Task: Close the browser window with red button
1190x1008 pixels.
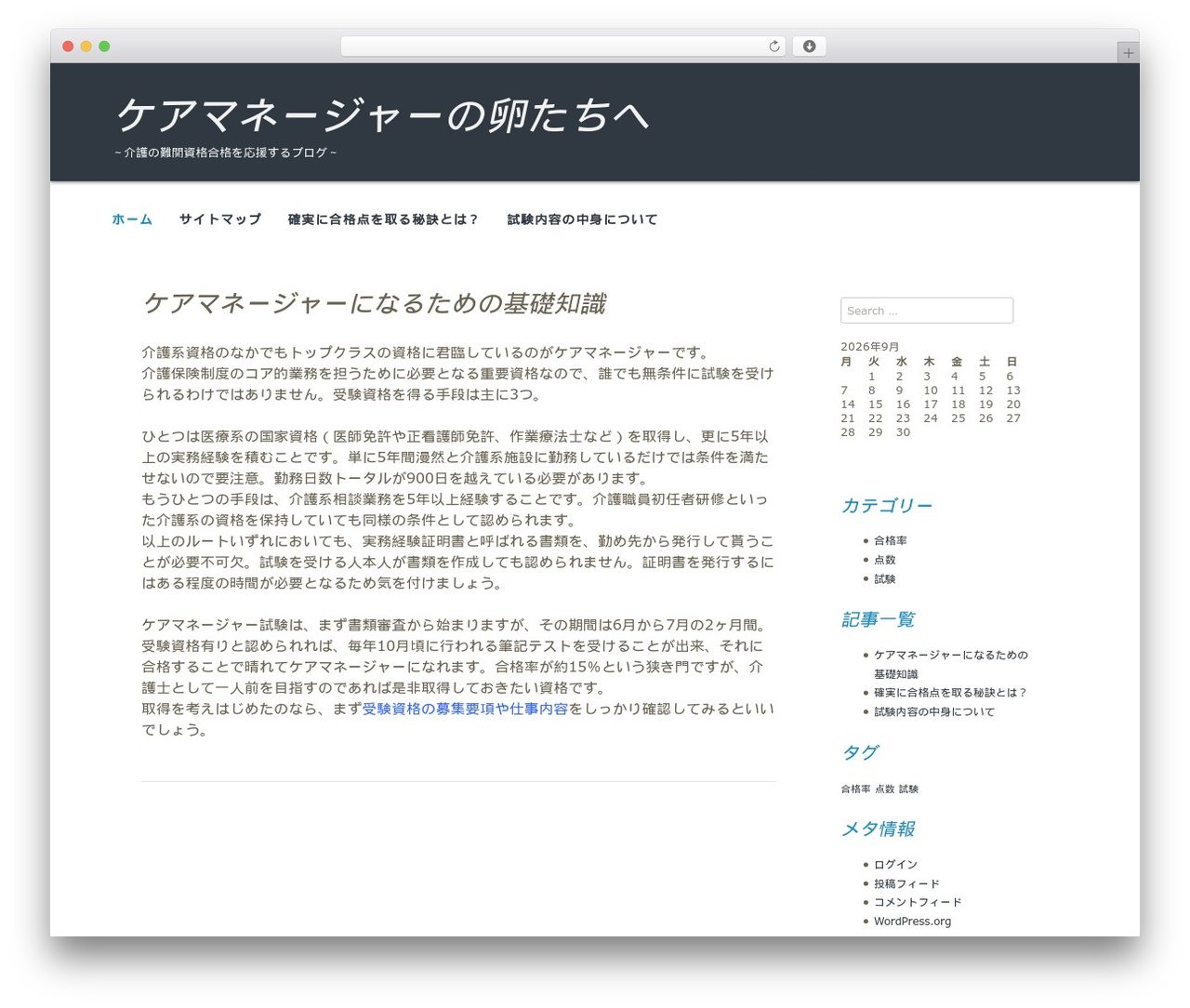Action: pyautogui.click(x=68, y=46)
